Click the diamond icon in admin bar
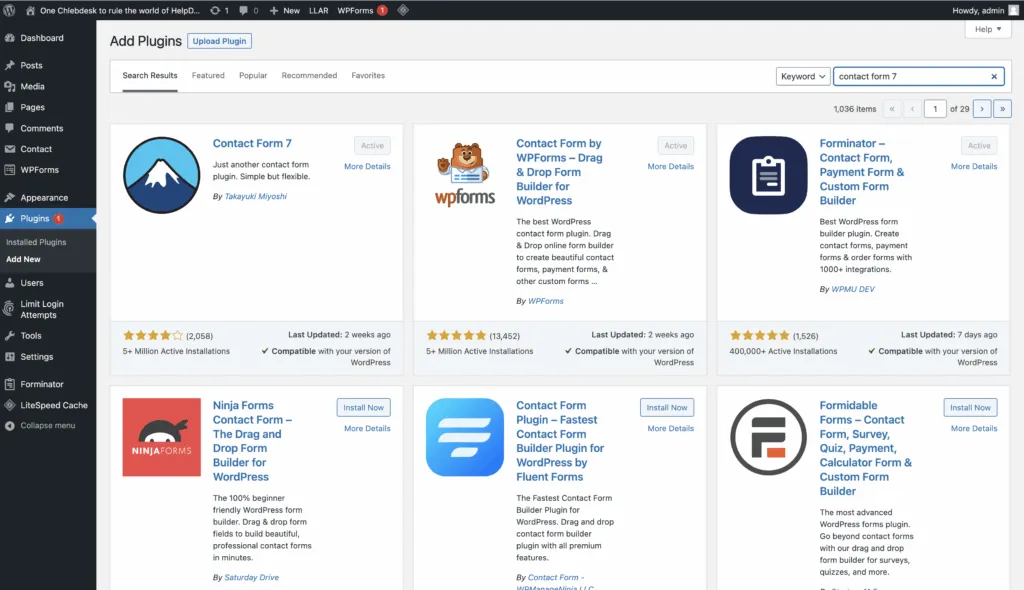This screenshot has width=1024, height=590. [x=403, y=10]
